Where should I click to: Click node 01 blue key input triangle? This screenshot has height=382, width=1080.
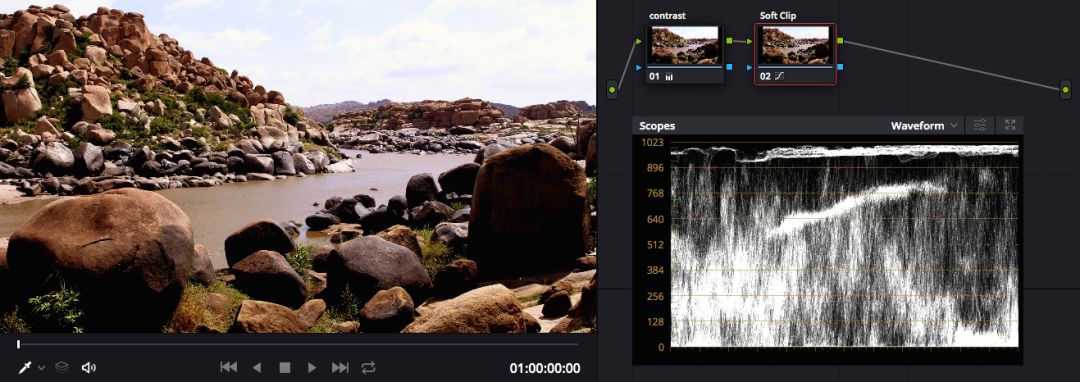click(638, 67)
